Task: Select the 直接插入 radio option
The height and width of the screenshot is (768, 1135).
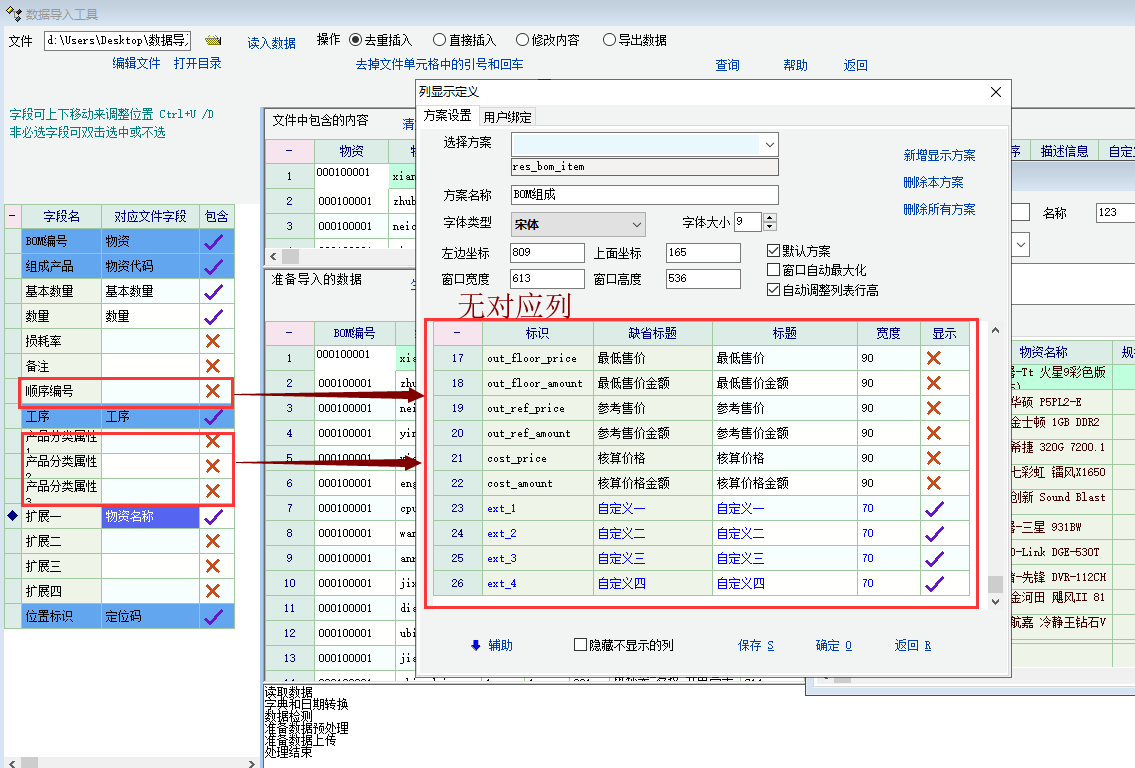Action: 440,40
